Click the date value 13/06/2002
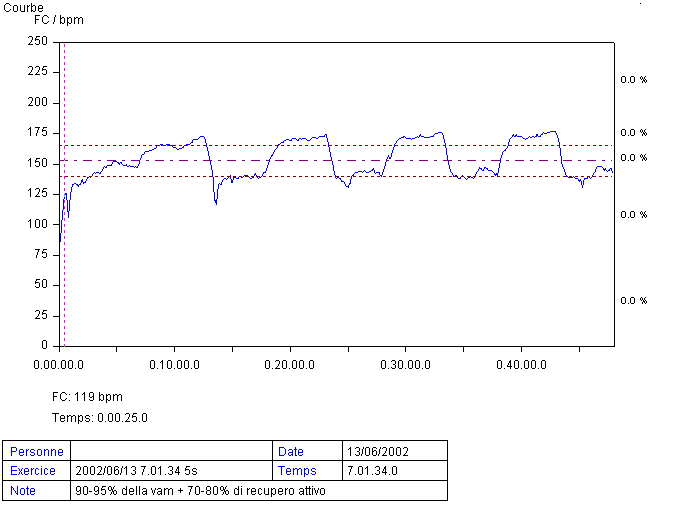676x513 pixels. tap(376, 452)
